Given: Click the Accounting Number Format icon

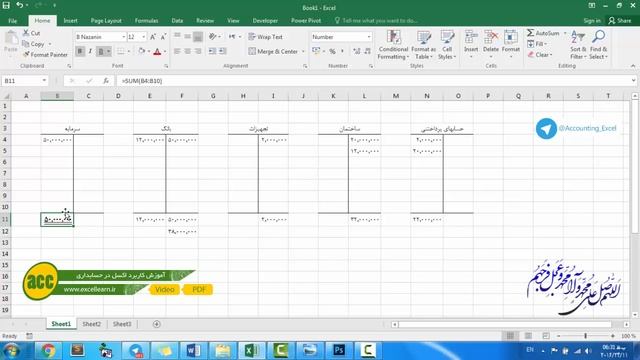Looking at the screenshot, I should pyautogui.click(x=316, y=51).
